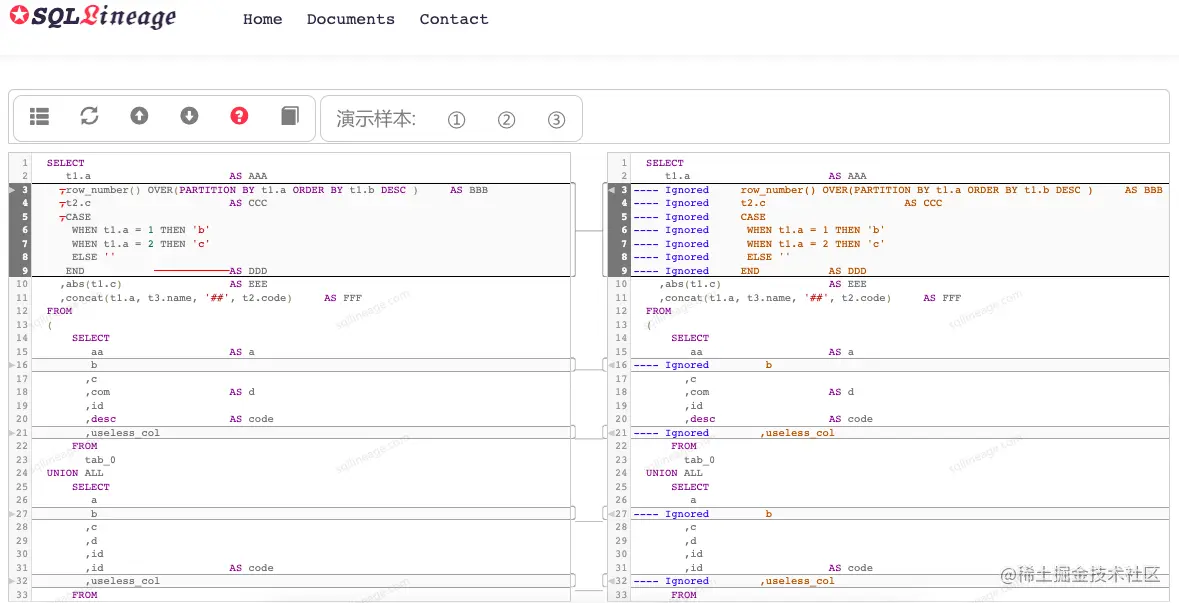Click the circled down-arrow icon
This screenshot has width=1179, height=603.
pyautogui.click(x=189, y=116)
